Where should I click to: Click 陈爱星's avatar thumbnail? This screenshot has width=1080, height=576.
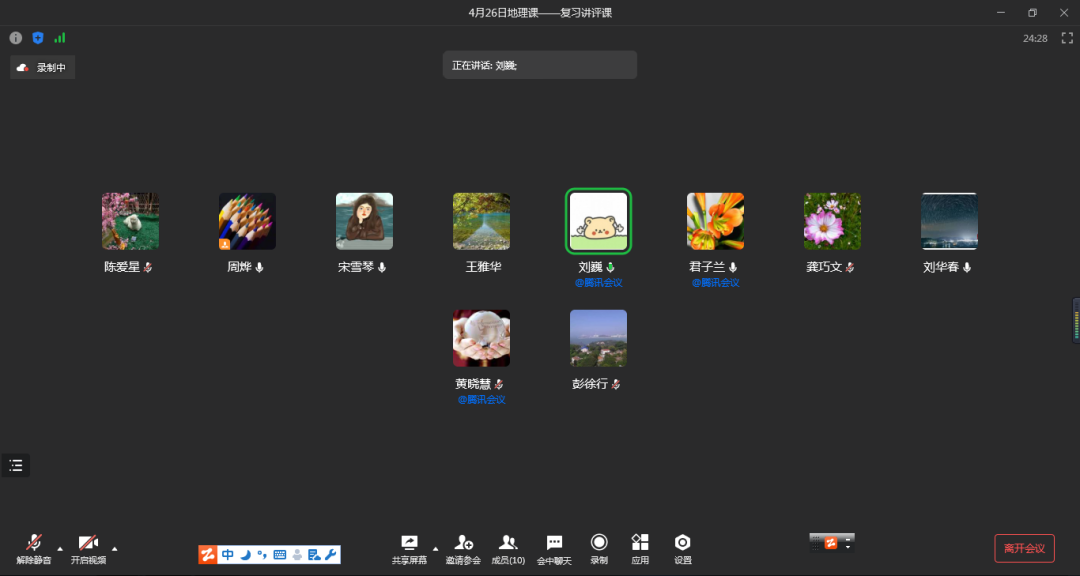(x=130, y=221)
